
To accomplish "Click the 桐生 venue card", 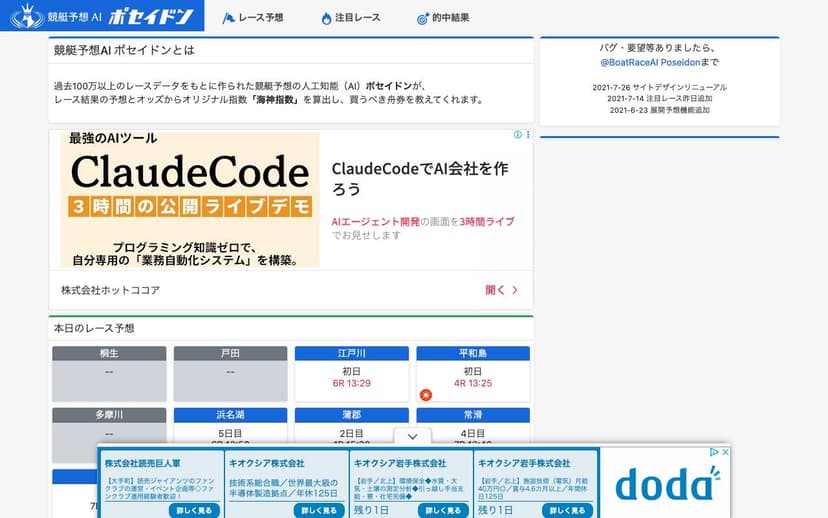I will coord(109,374).
